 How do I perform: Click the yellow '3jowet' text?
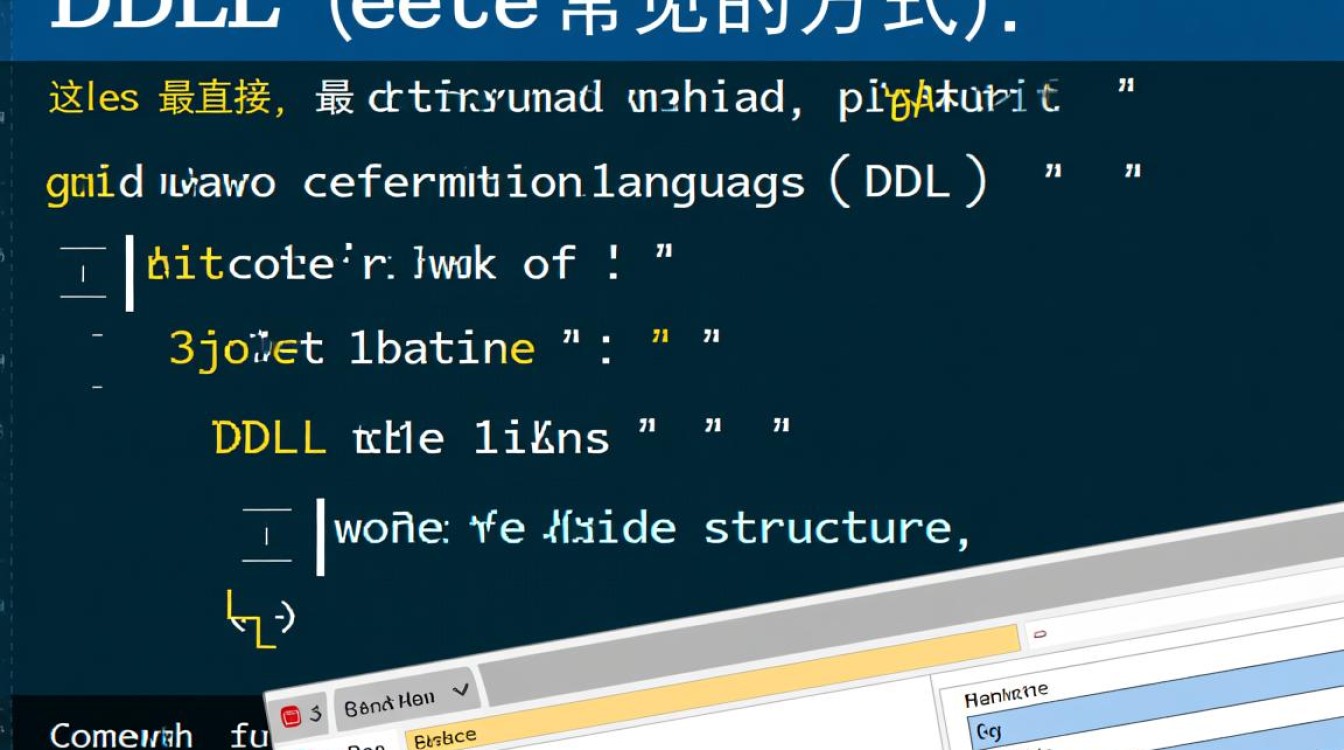click(x=246, y=349)
